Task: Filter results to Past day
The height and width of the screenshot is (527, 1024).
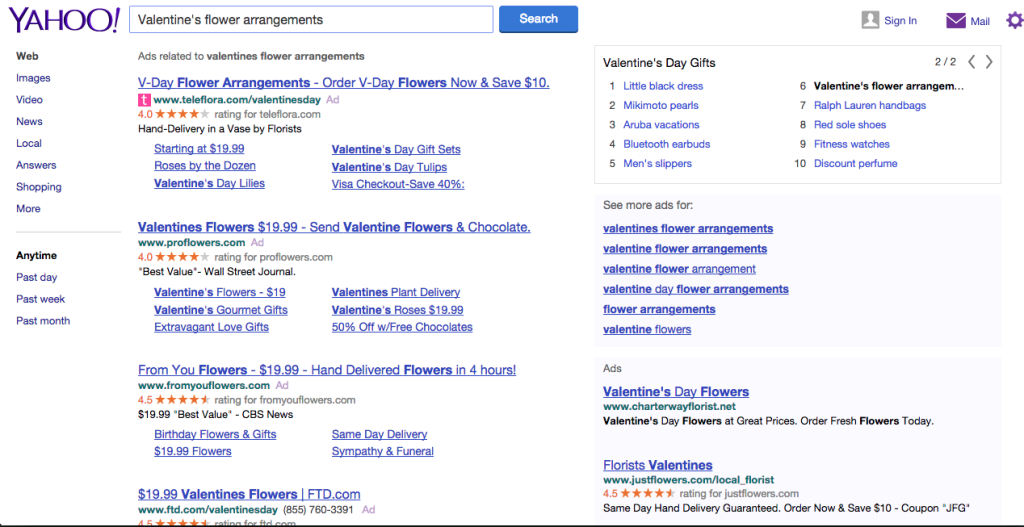Action: pyautogui.click(x=37, y=277)
